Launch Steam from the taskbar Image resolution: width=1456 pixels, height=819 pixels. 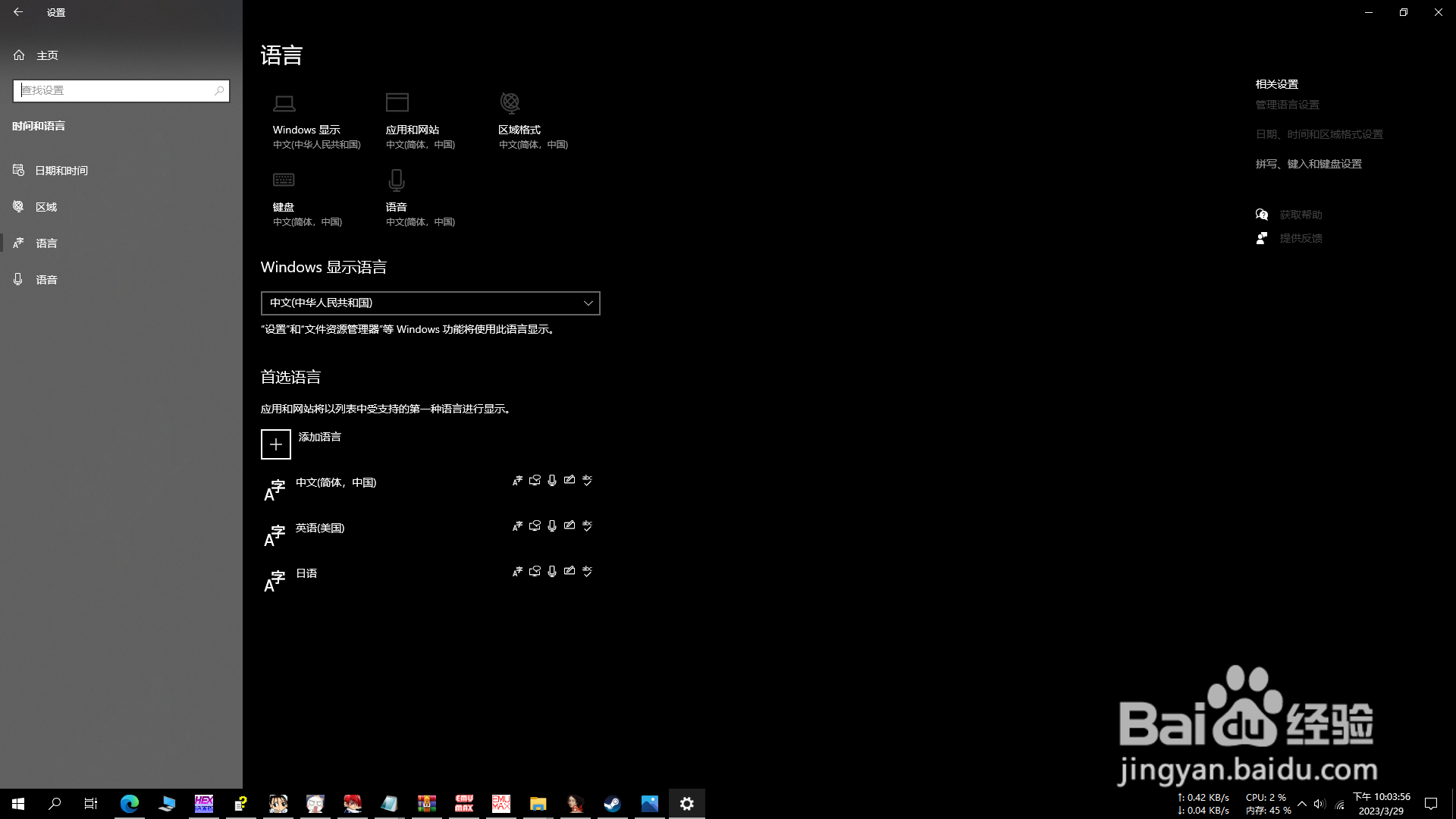pyautogui.click(x=612, y=803)
